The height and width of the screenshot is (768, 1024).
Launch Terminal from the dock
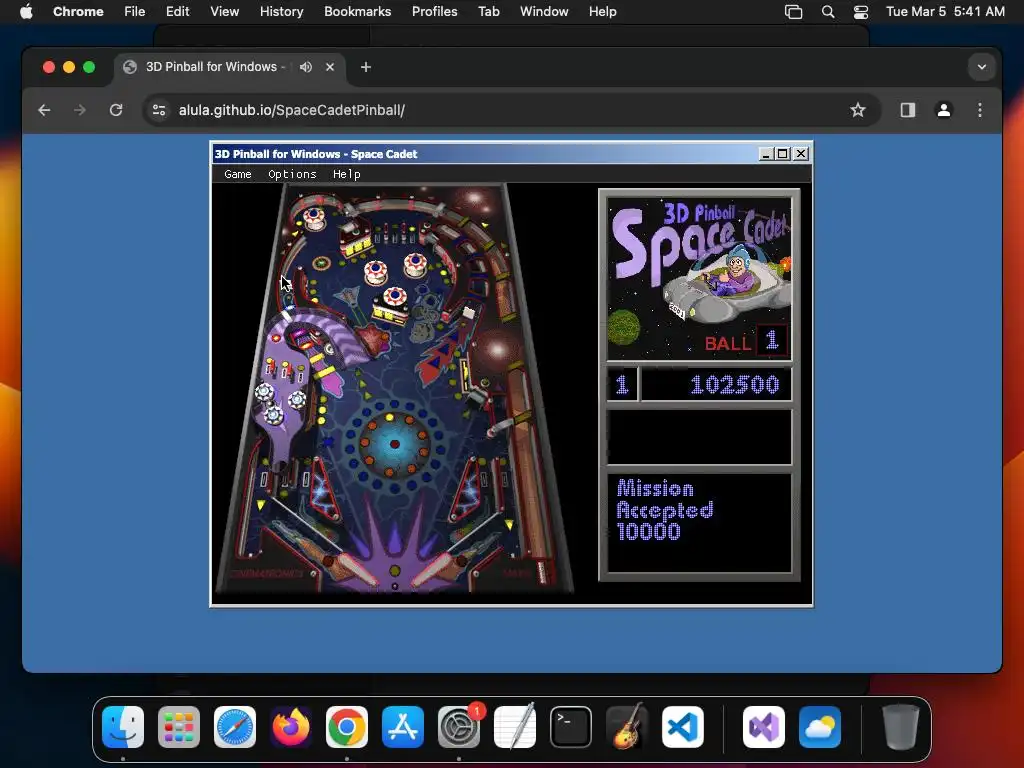click(571, 727)
